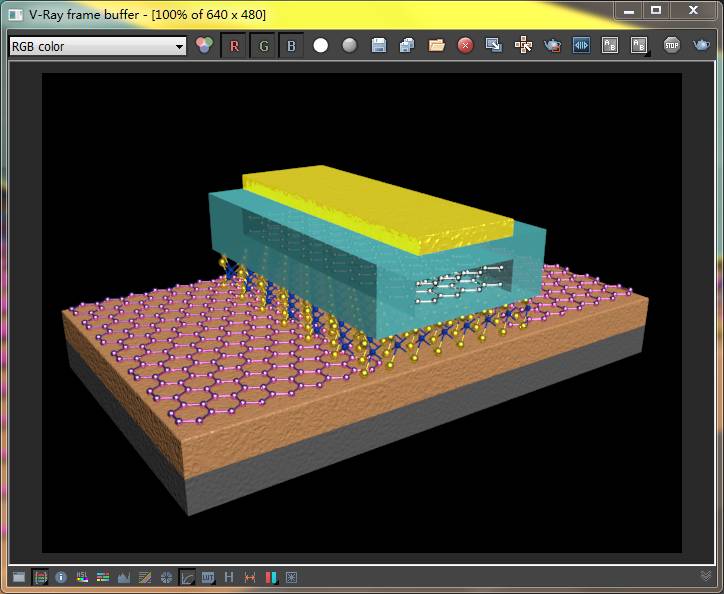Enable monochromatic mode gray circle
The height and width of the screenshot is (594, 724).
349,46
